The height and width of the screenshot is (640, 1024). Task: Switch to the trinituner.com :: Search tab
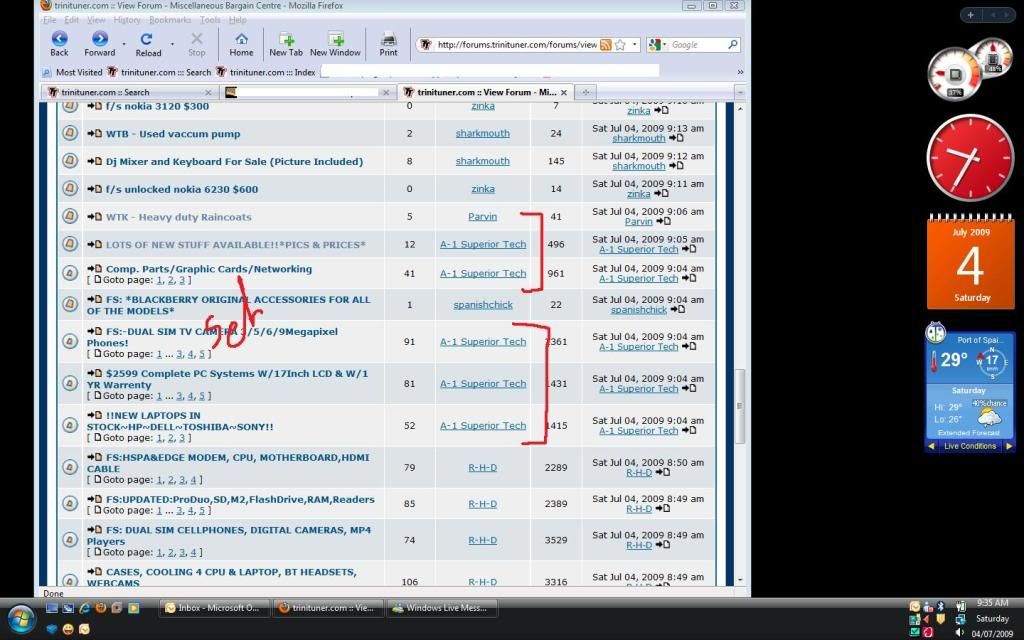(x=130, y=93)
